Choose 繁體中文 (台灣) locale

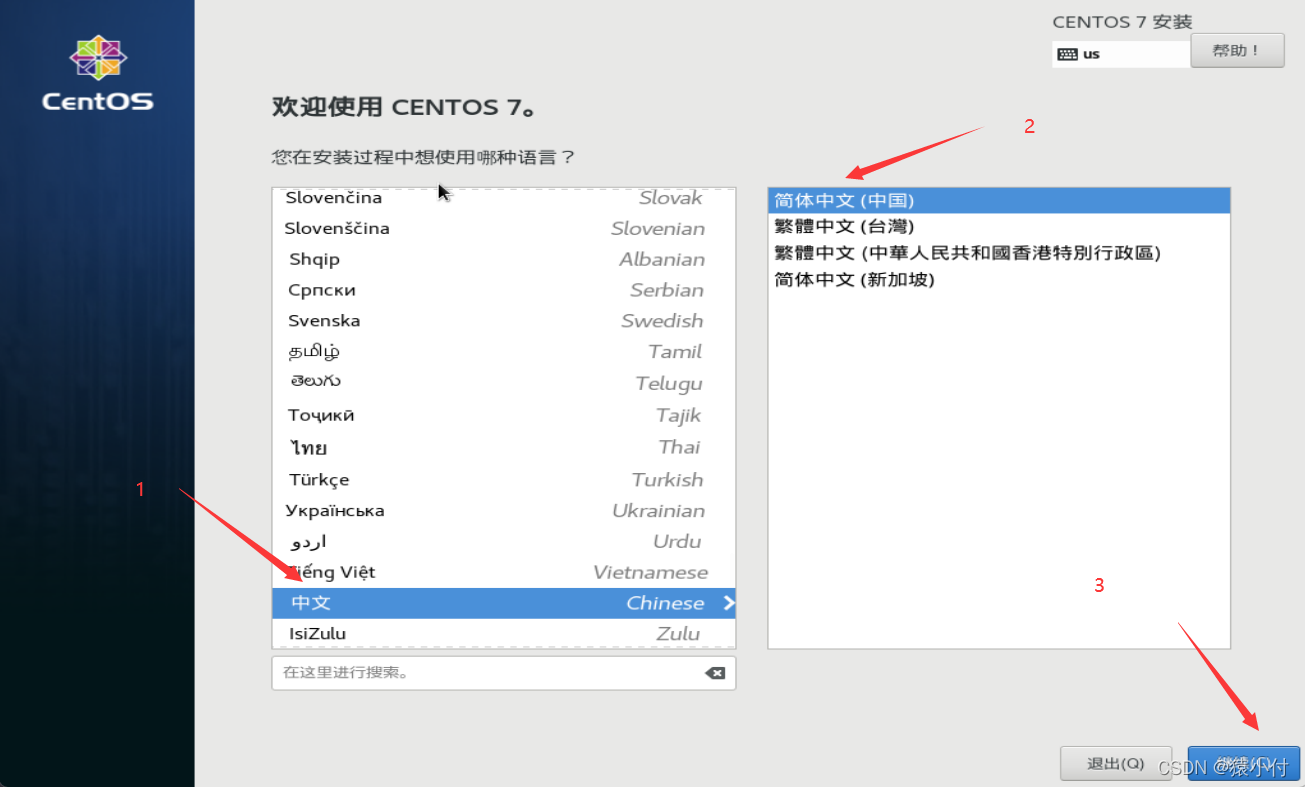pos(999,227)
